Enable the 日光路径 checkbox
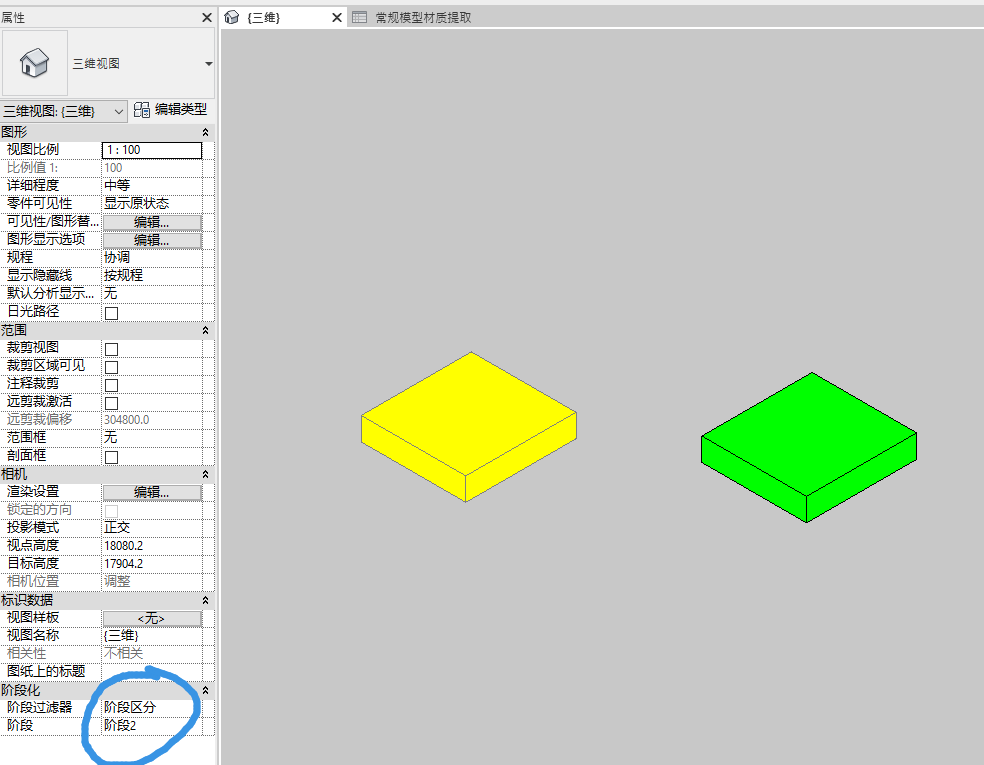This screenshot has width=984, height=765. [112, 313]
